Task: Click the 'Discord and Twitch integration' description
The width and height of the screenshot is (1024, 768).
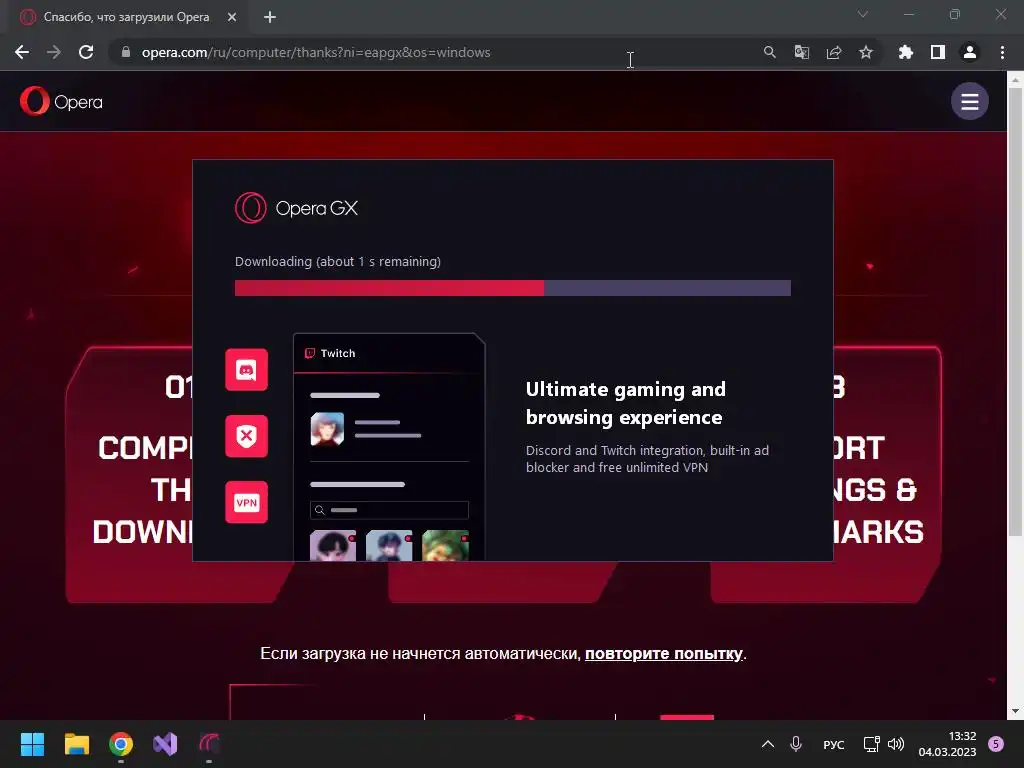Action: pyautogui.click(x=647, y=458)
